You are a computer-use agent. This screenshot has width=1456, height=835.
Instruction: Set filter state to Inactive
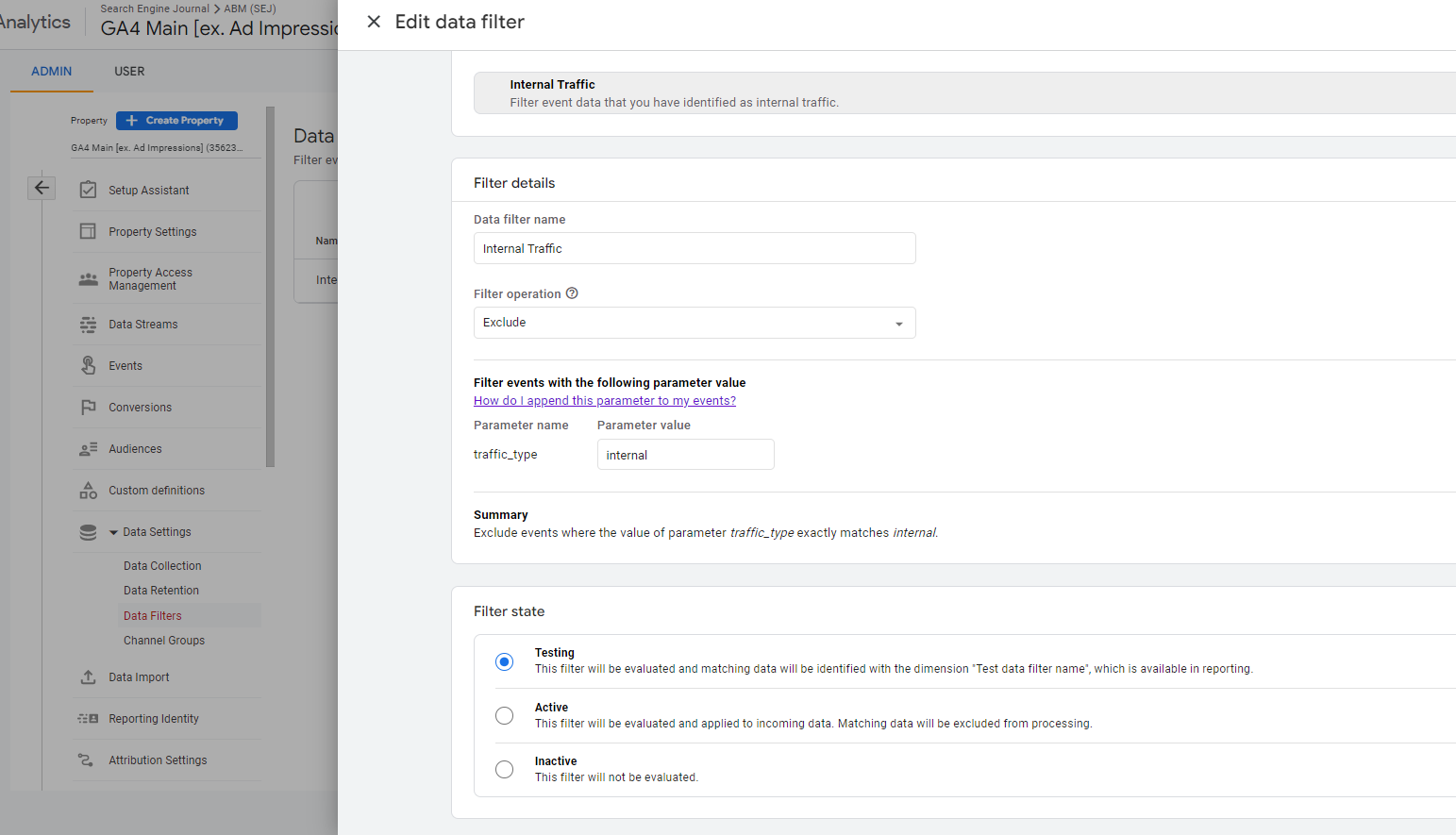[504, 769]
